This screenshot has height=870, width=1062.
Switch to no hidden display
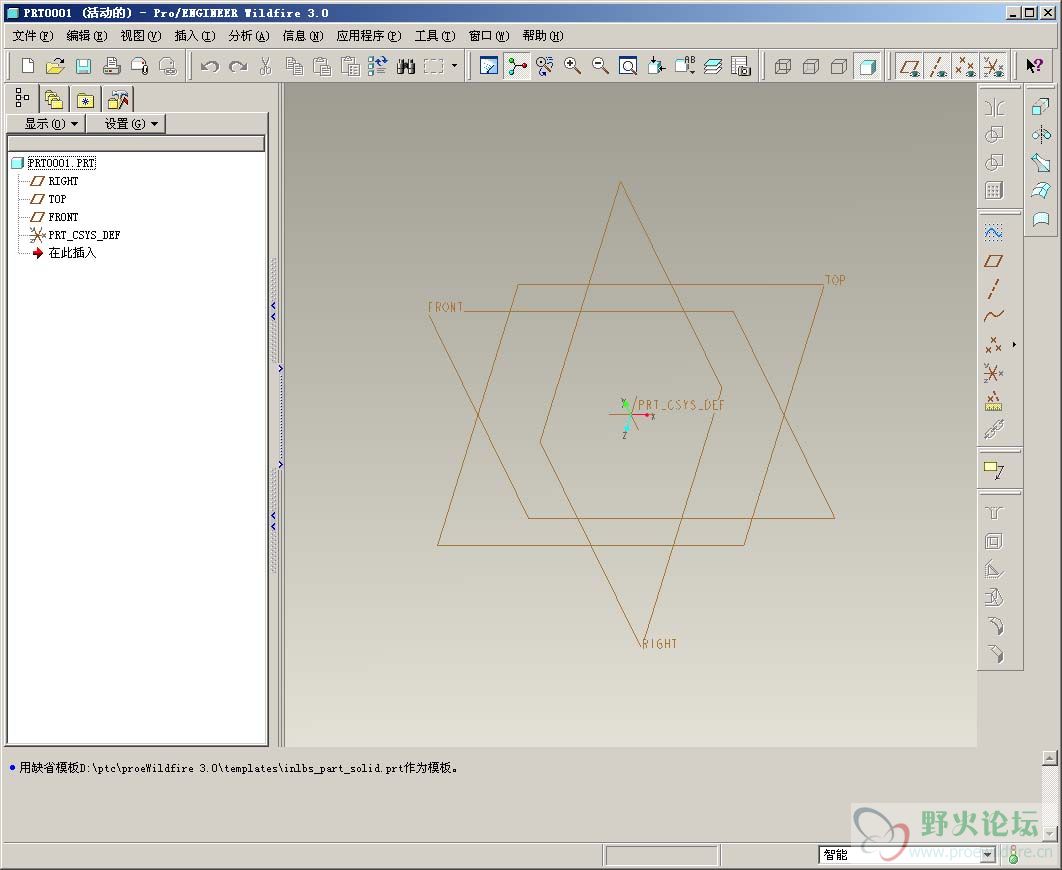click(838, 66)
